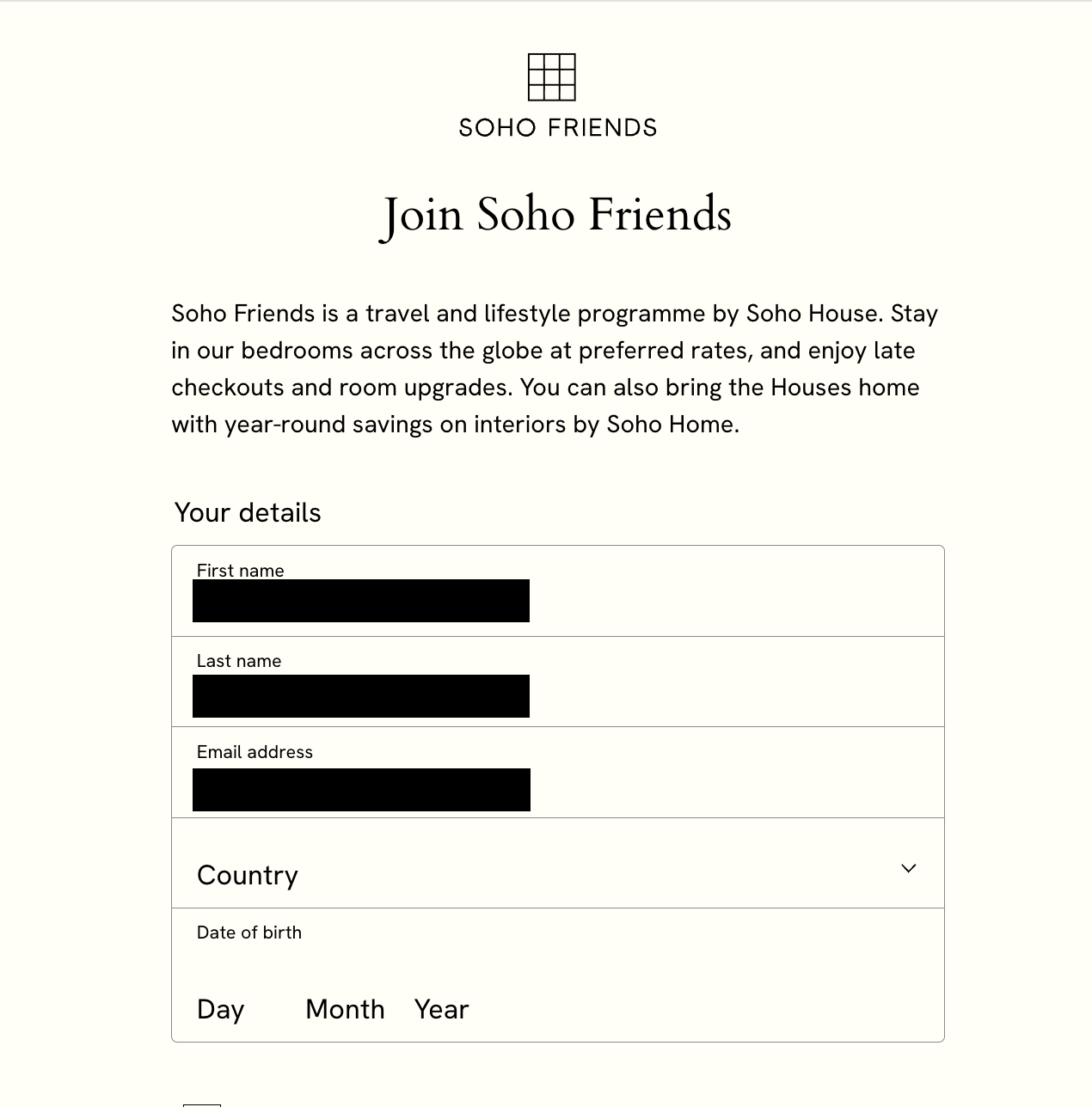Select the Your details section header
1092x1107 pixels.
pos(248,512)
